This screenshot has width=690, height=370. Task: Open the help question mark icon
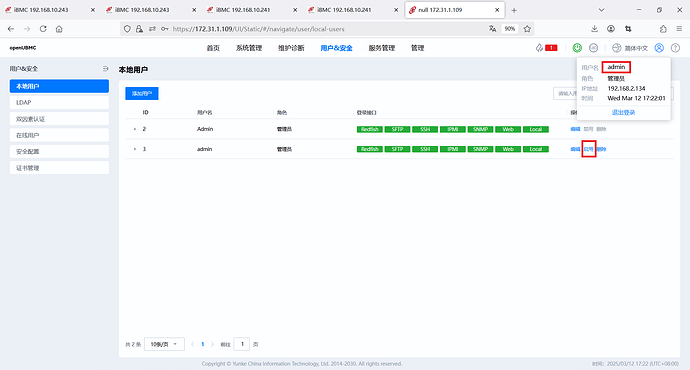[675, 48]
